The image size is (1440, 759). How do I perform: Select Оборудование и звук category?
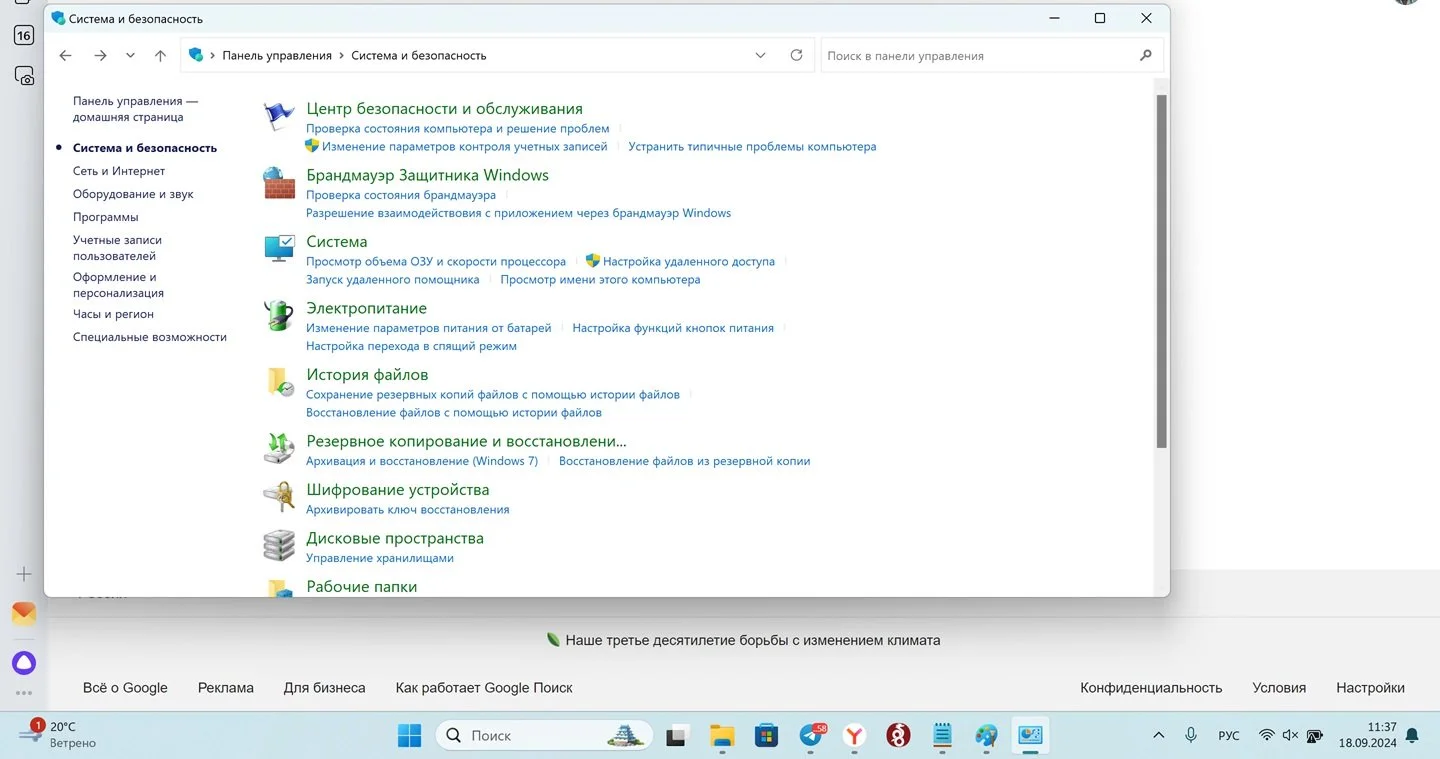pos(133,194)
